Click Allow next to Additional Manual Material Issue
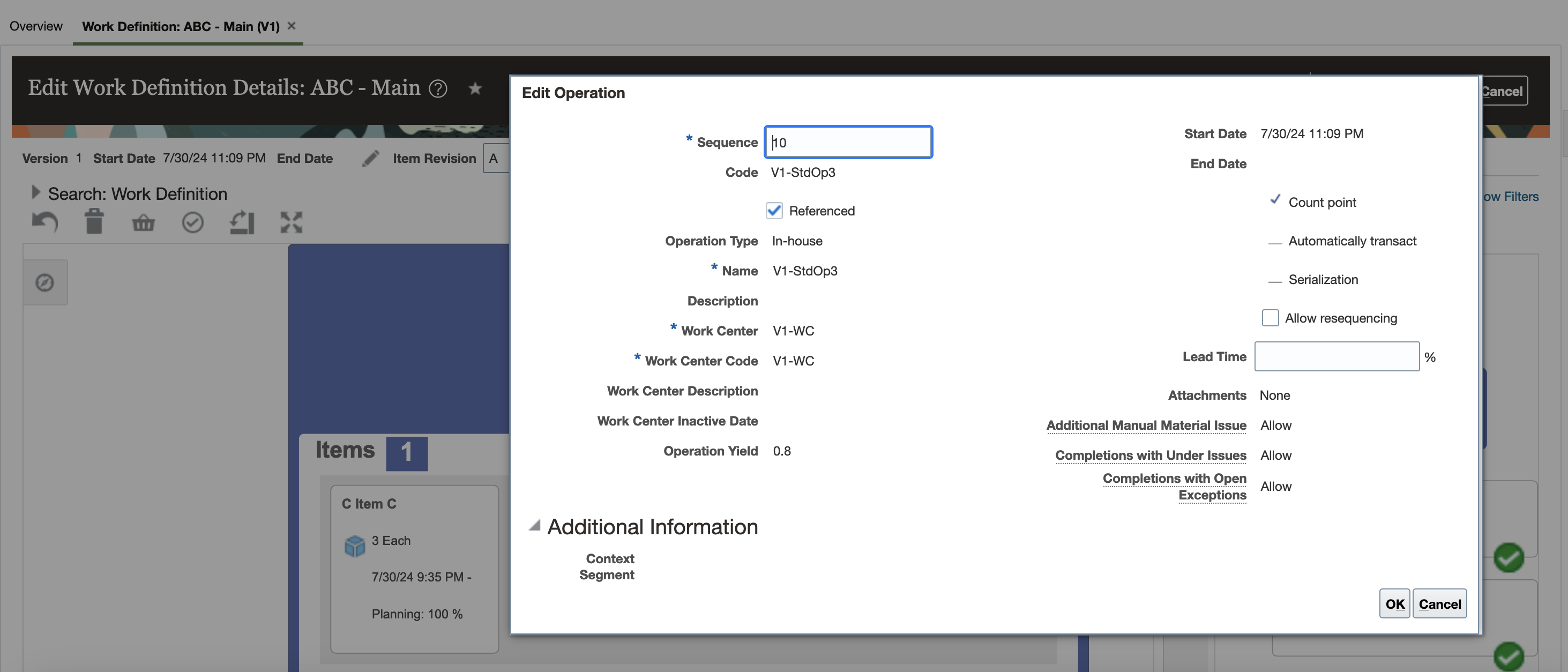Screen dimensions: 1568x672 point(1276,425)
